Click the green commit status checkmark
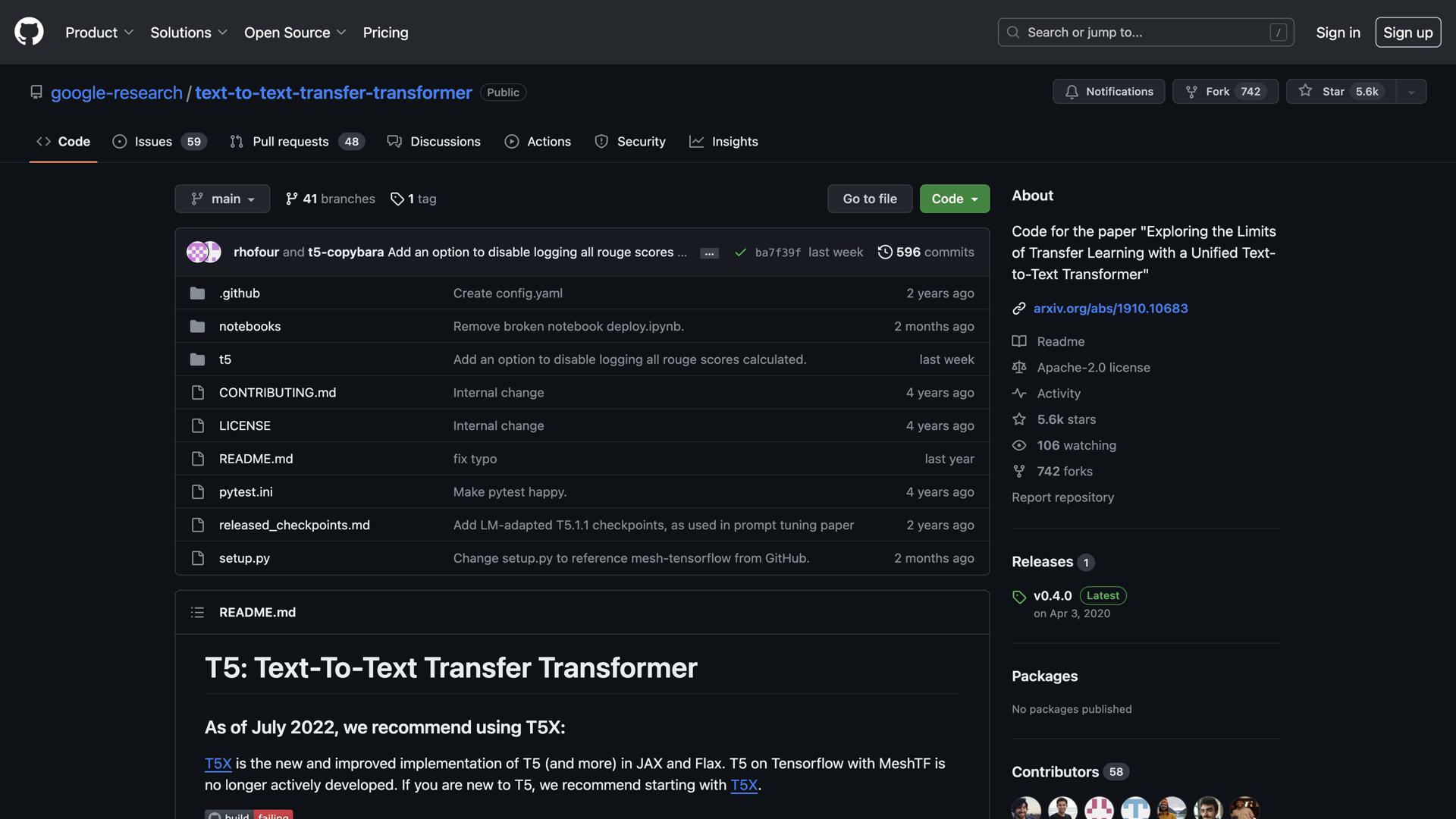 click(x=740, y=253)
